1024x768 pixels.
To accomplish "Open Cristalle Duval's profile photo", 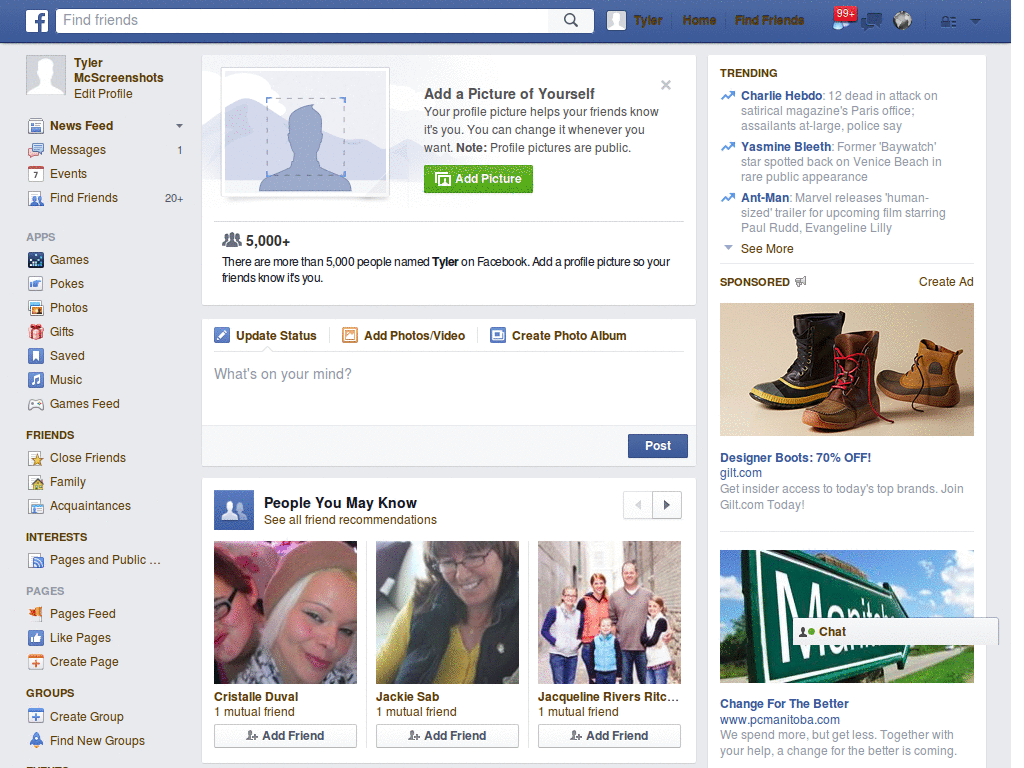I will (285, 613).
